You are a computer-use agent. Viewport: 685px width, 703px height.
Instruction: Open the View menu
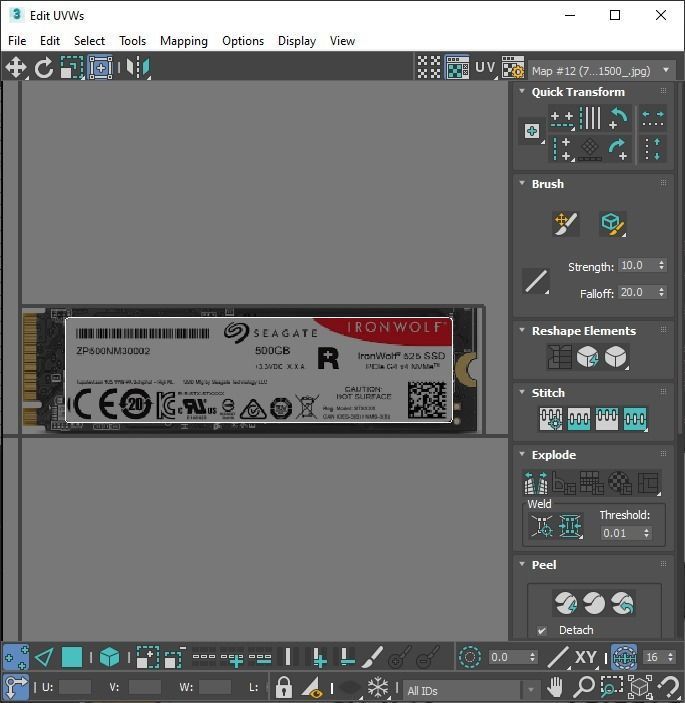click(342, 41)
